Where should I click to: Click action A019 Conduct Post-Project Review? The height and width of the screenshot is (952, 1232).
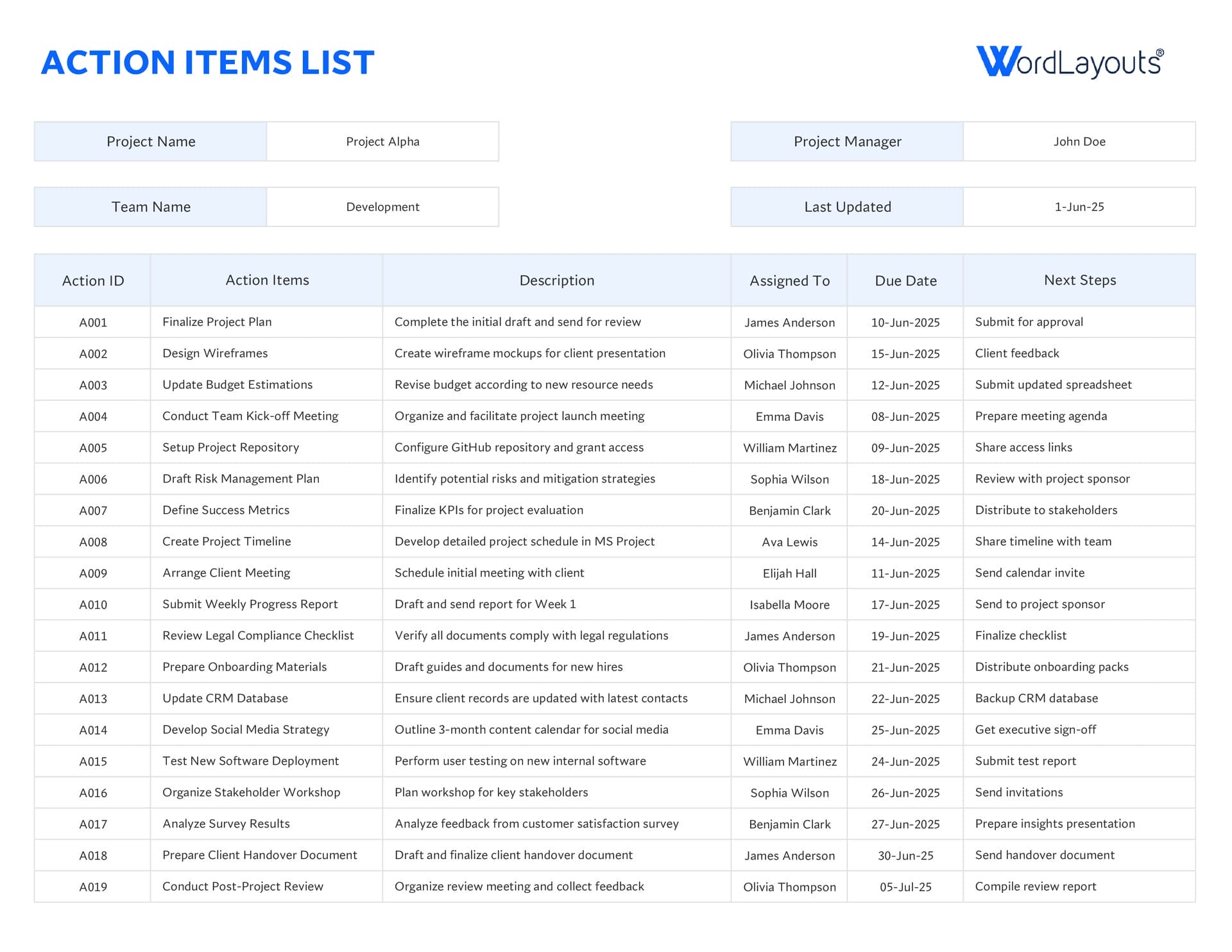[243, 887]
